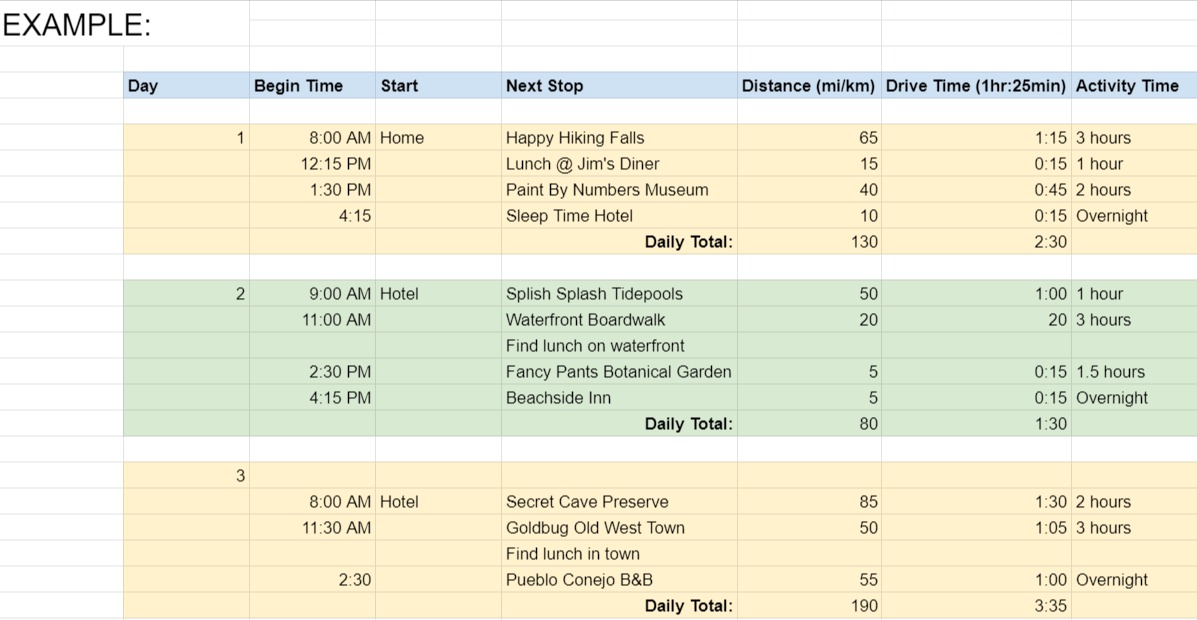The image size is (1197, 620).
Task: Click the "Find lunch on waterfront" cell
Action: pyautogui.click(x=618, y=346)
